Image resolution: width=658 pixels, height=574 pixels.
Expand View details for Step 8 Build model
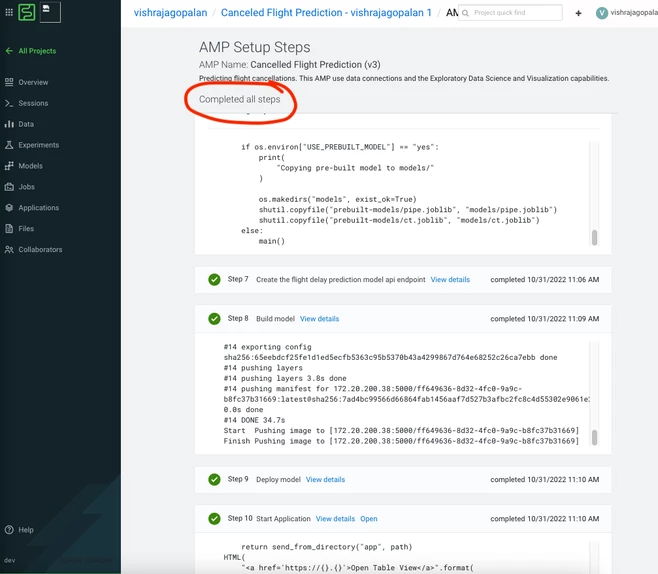[319, 319]
